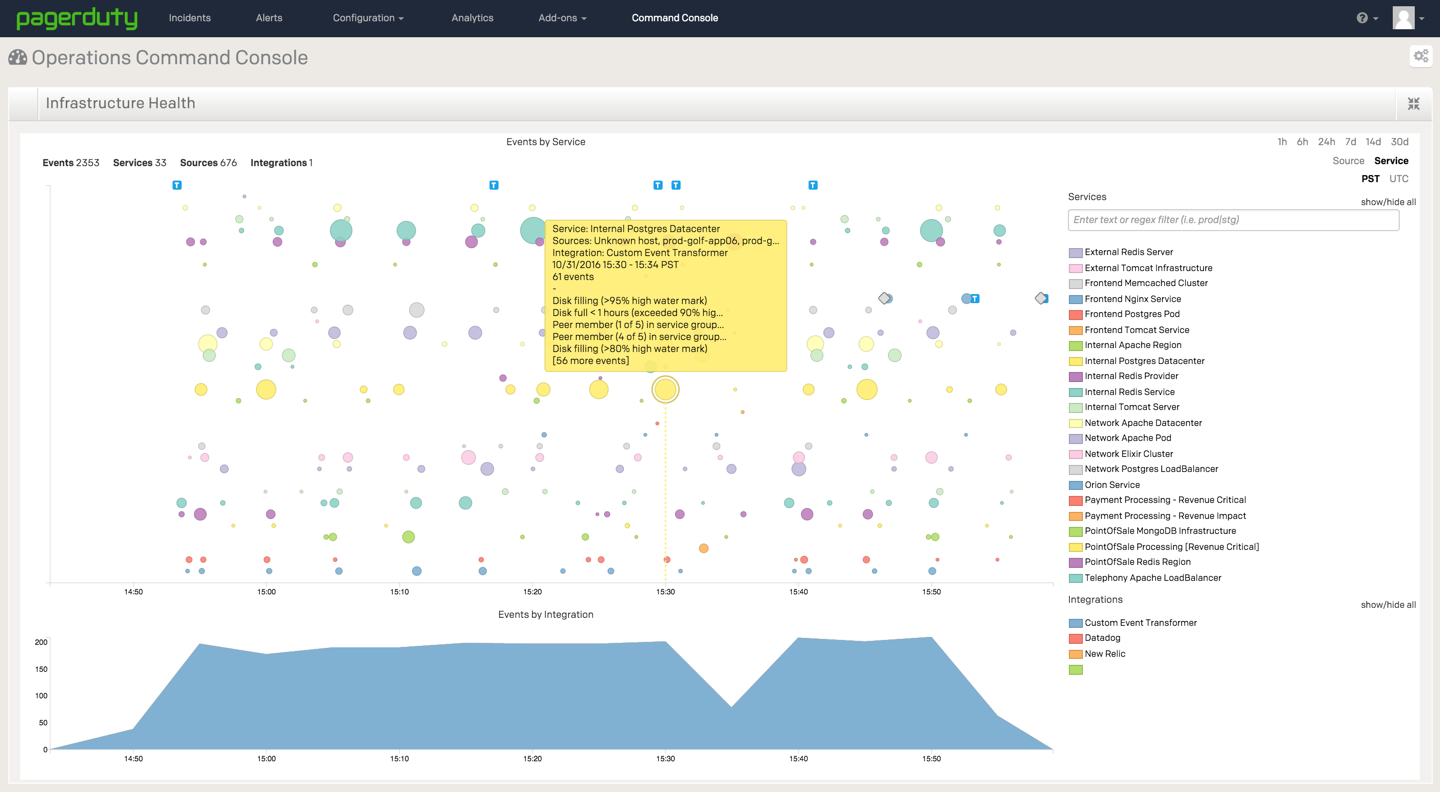Toggle the Datadog integration color swatch
The image size is (1440, 792).
click(x=1076, y=638)
